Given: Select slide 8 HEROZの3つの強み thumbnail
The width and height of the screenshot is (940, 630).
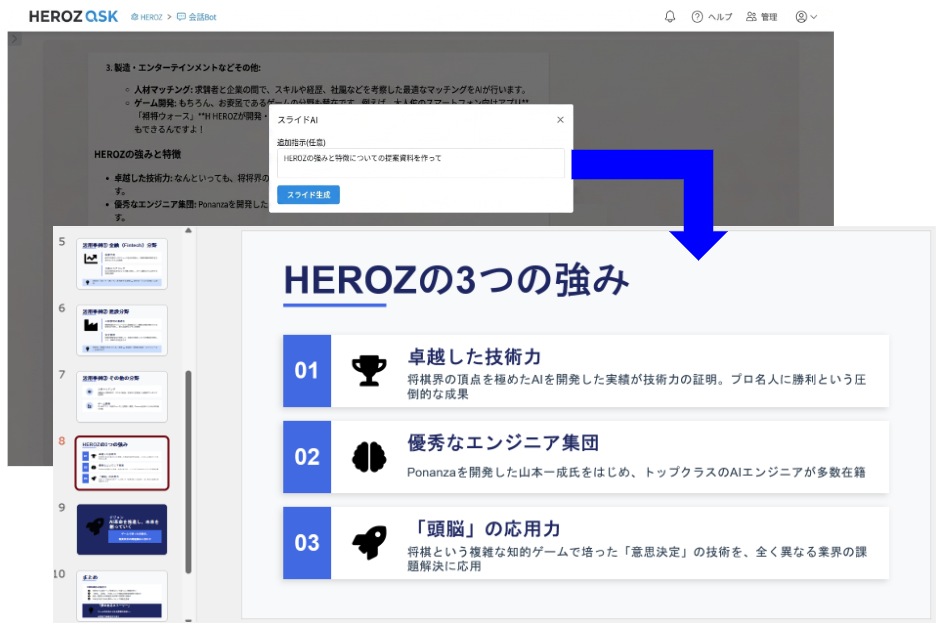Looking at the screenshot, I should tap(122, 463).
